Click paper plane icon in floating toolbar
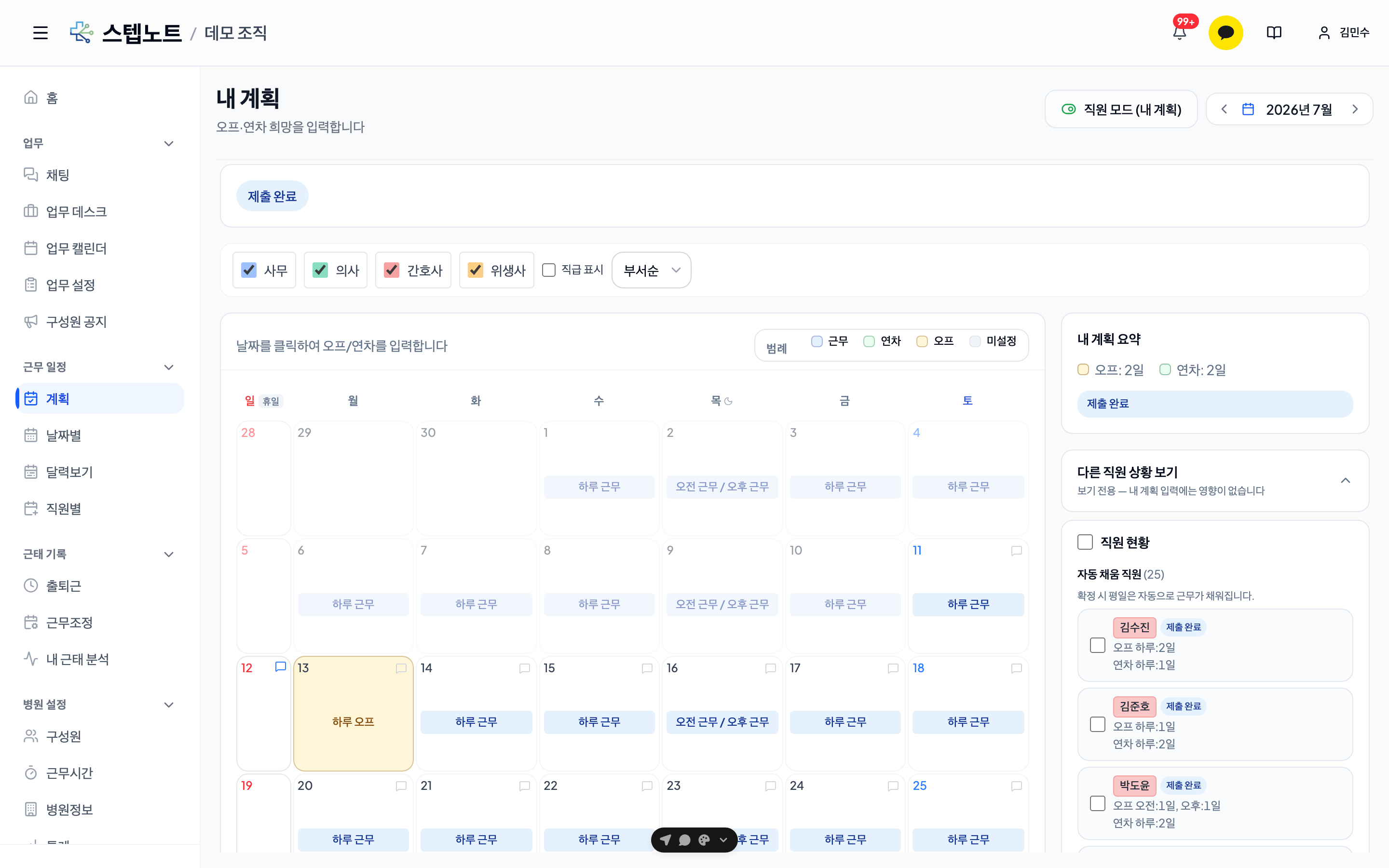The image size is (1389, 868). coord(665,840)
